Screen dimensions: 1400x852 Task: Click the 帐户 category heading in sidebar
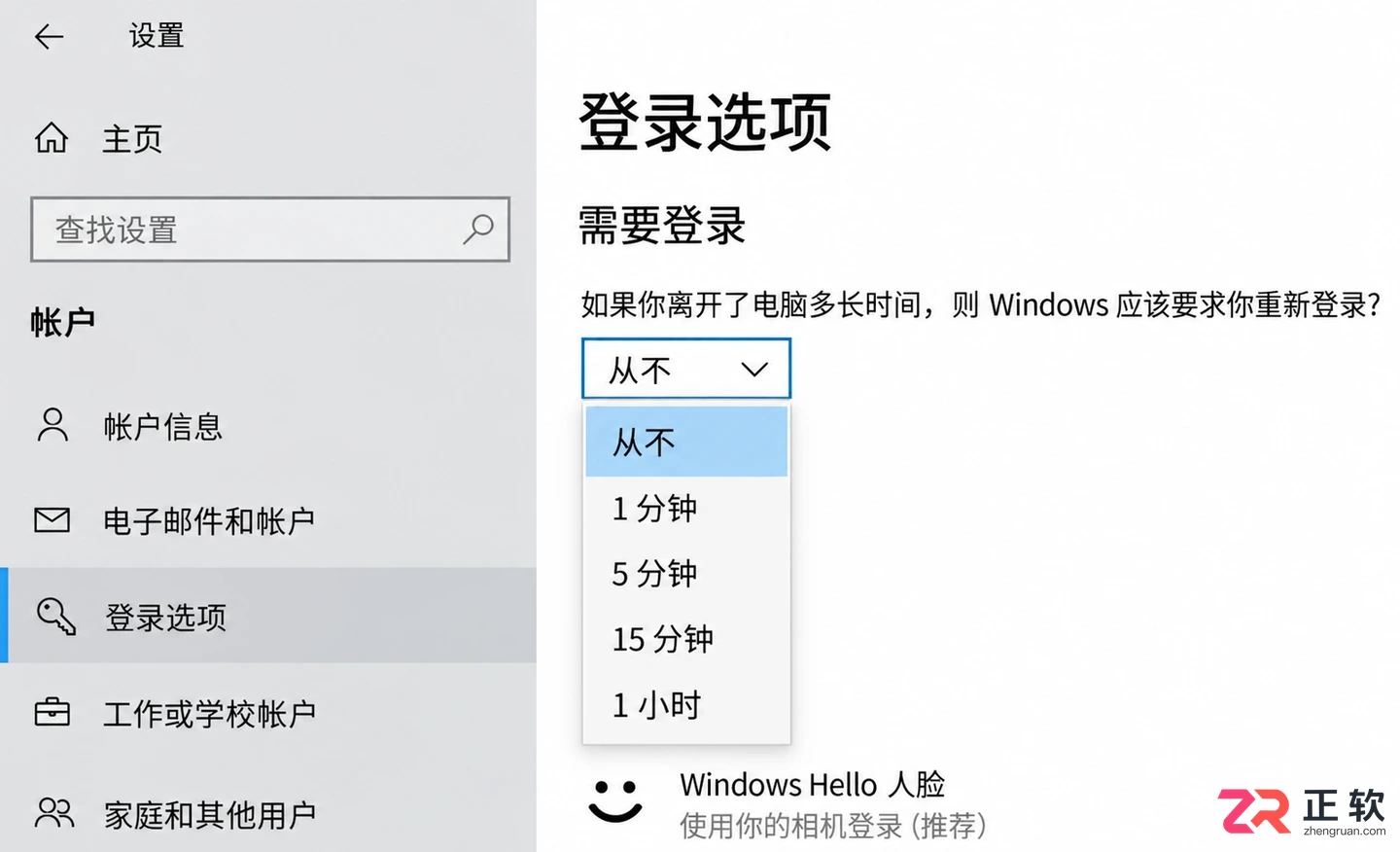pos(63,322)
